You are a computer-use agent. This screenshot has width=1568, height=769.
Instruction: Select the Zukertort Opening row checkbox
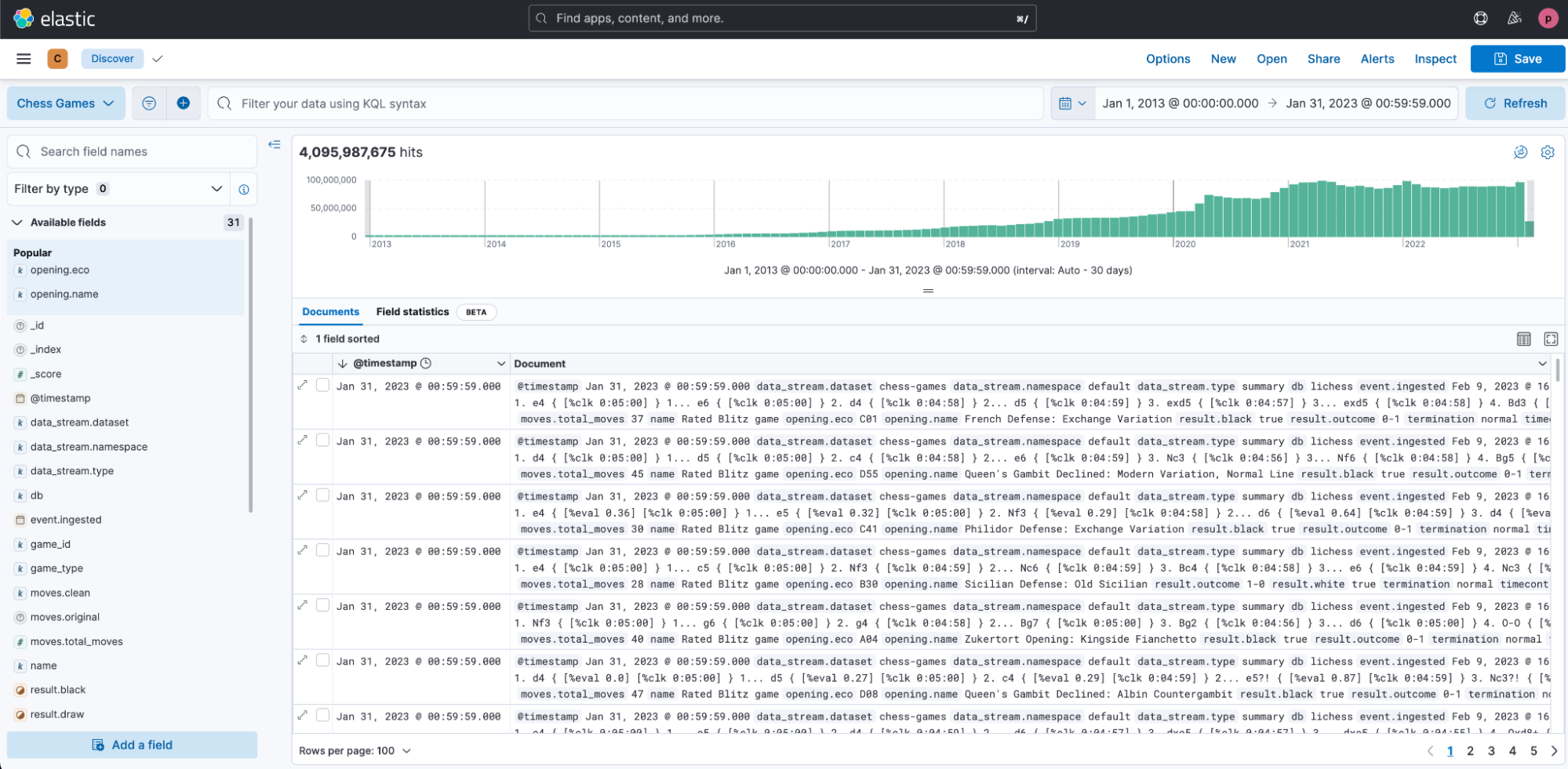[322, 604]
